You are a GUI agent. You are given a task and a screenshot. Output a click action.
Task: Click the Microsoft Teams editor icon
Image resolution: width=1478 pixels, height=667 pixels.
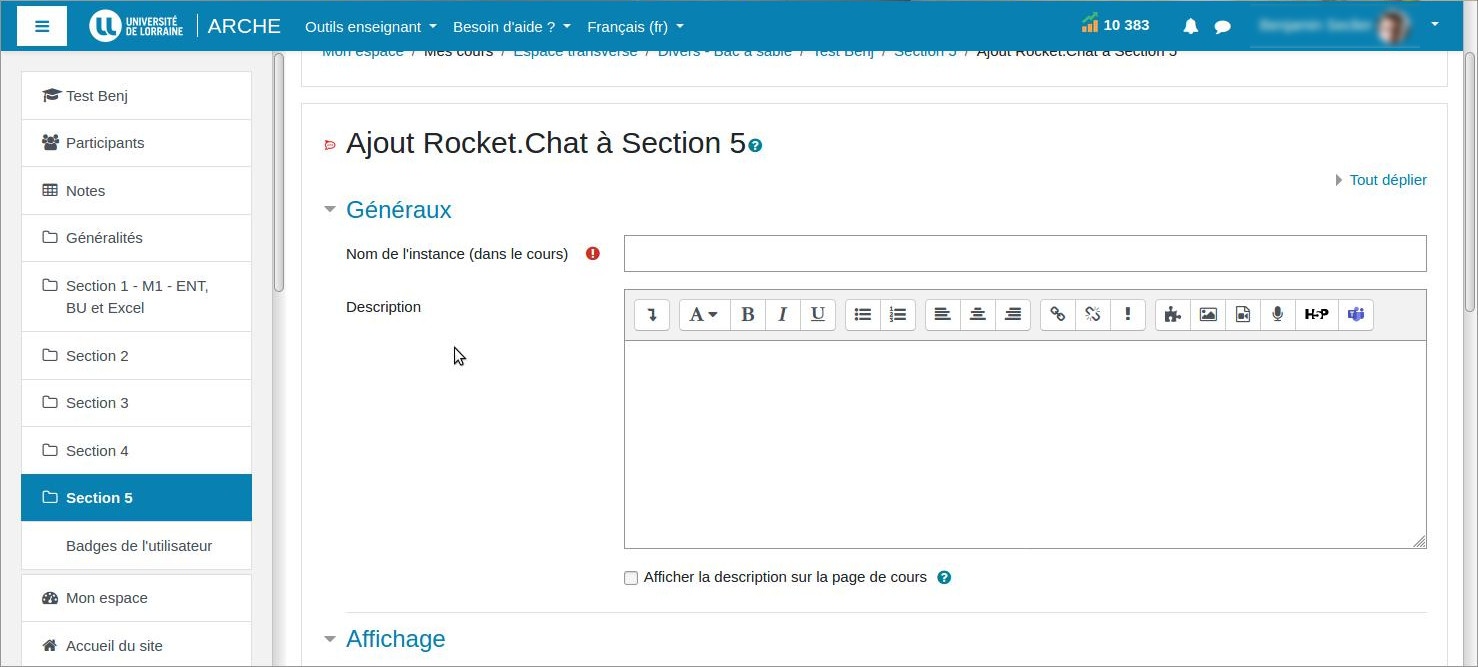(1355, 315)
